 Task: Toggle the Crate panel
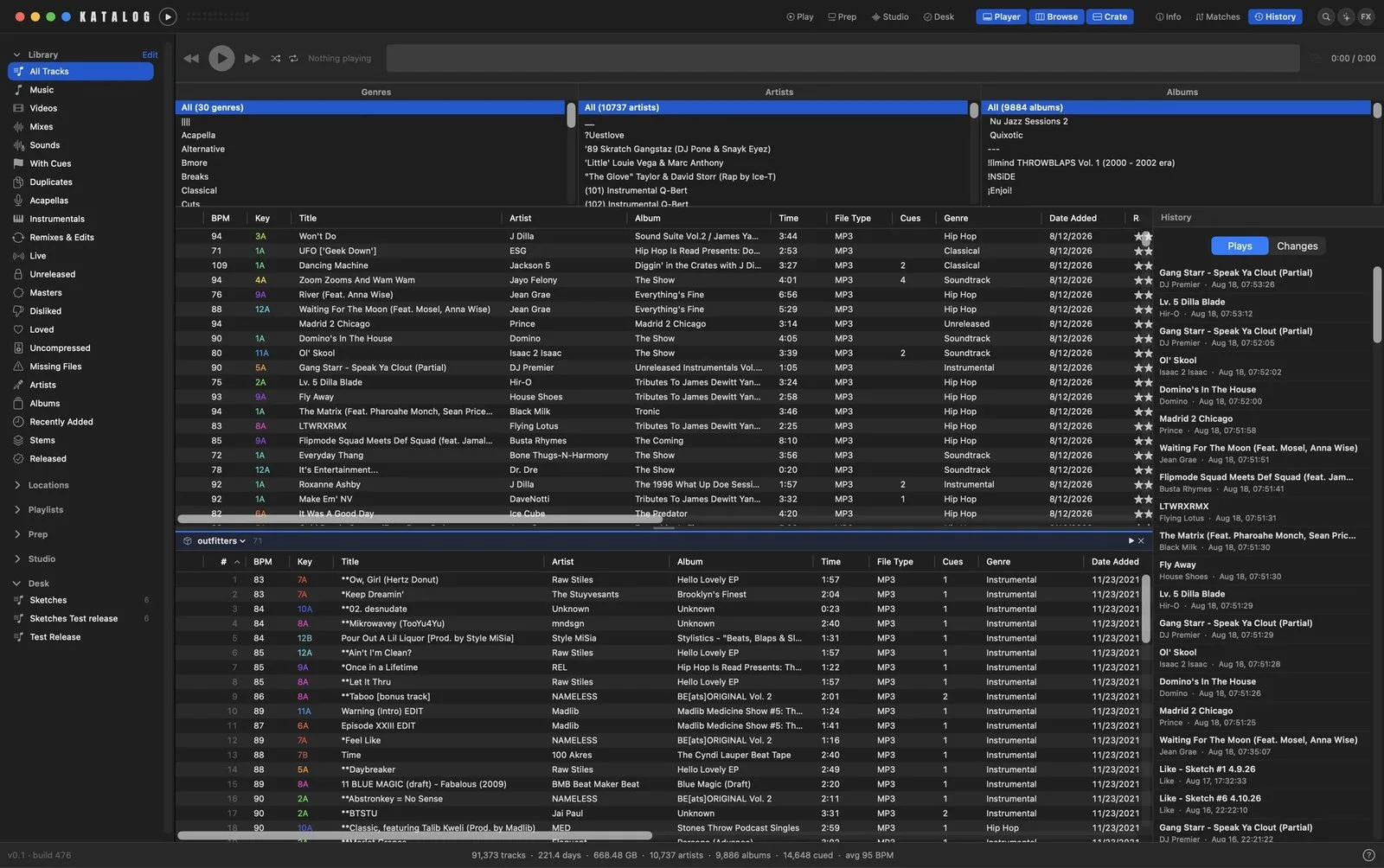[x=1110, y=16]
